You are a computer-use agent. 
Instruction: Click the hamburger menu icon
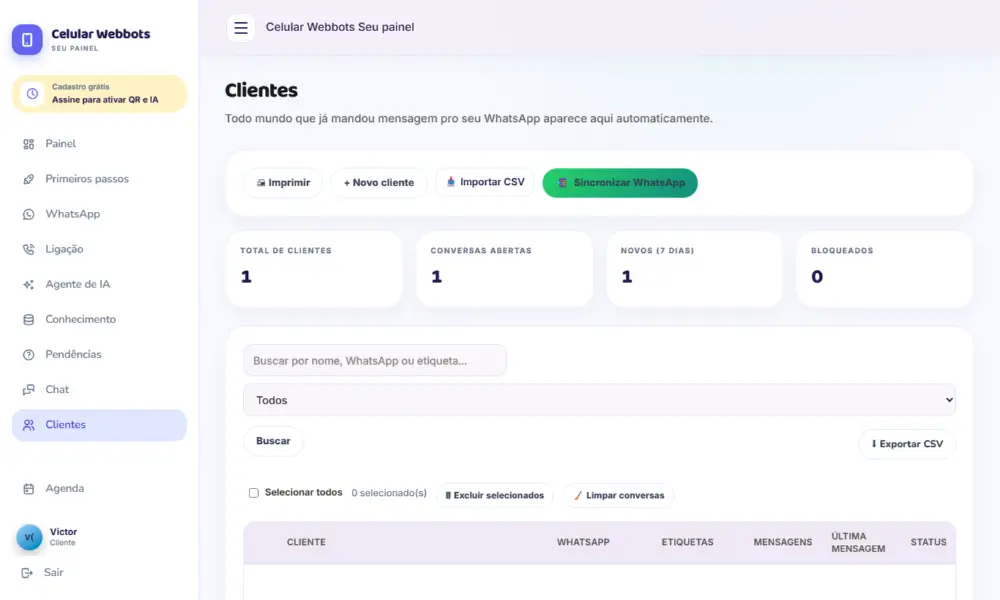pyautogui.click(x=240, y=27)
